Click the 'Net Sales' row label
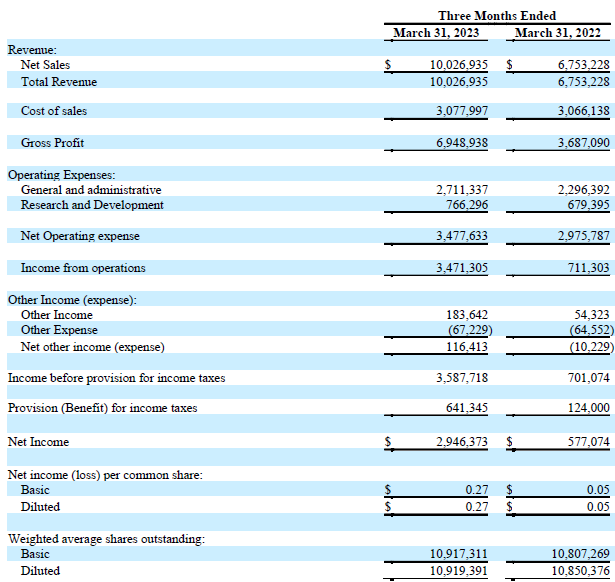Screen dimensions: 615x582 [x=45, y=65]
